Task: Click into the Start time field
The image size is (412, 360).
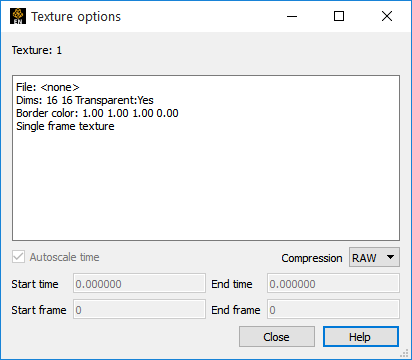Action: tap(139, 284)
